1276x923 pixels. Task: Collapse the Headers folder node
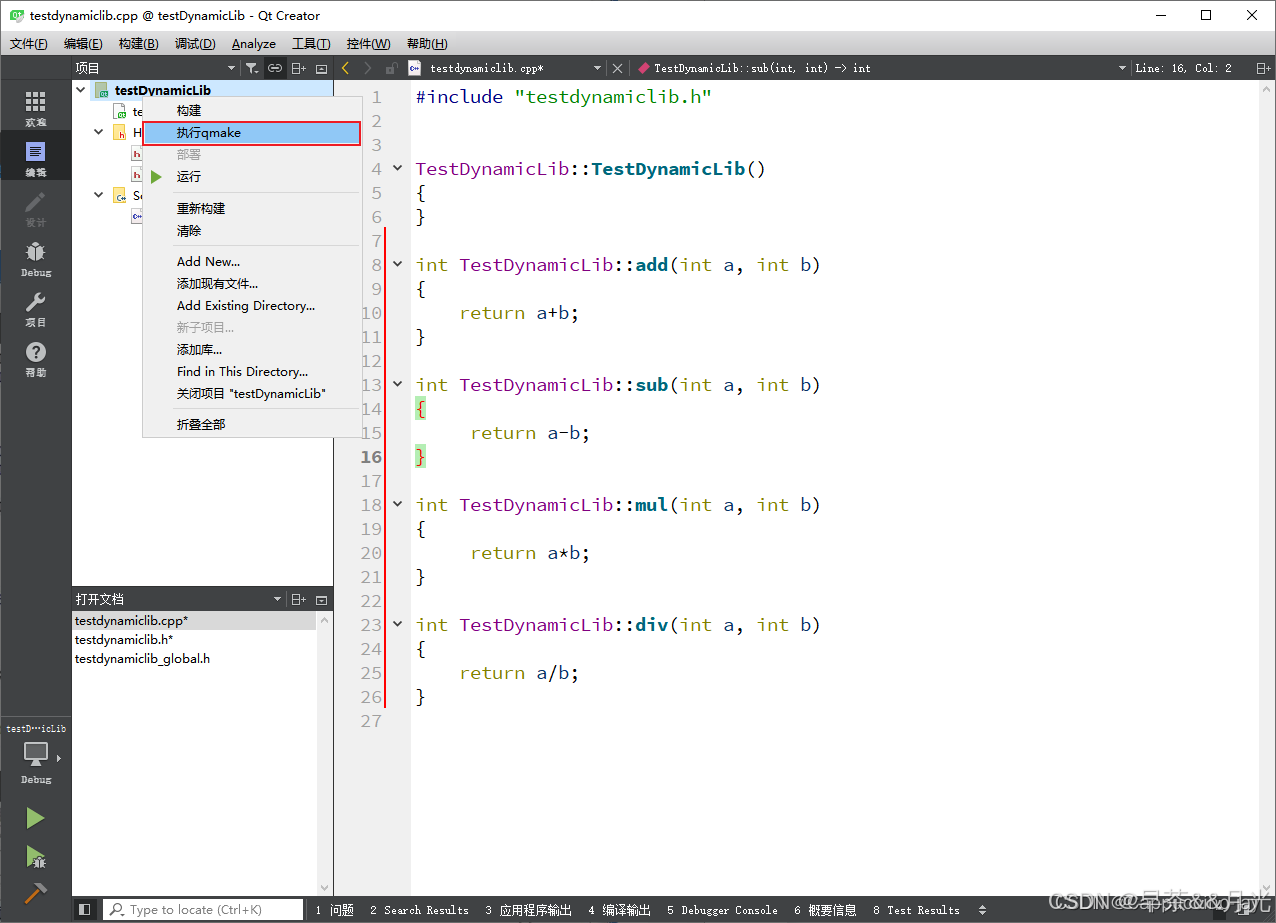point(99,132)
